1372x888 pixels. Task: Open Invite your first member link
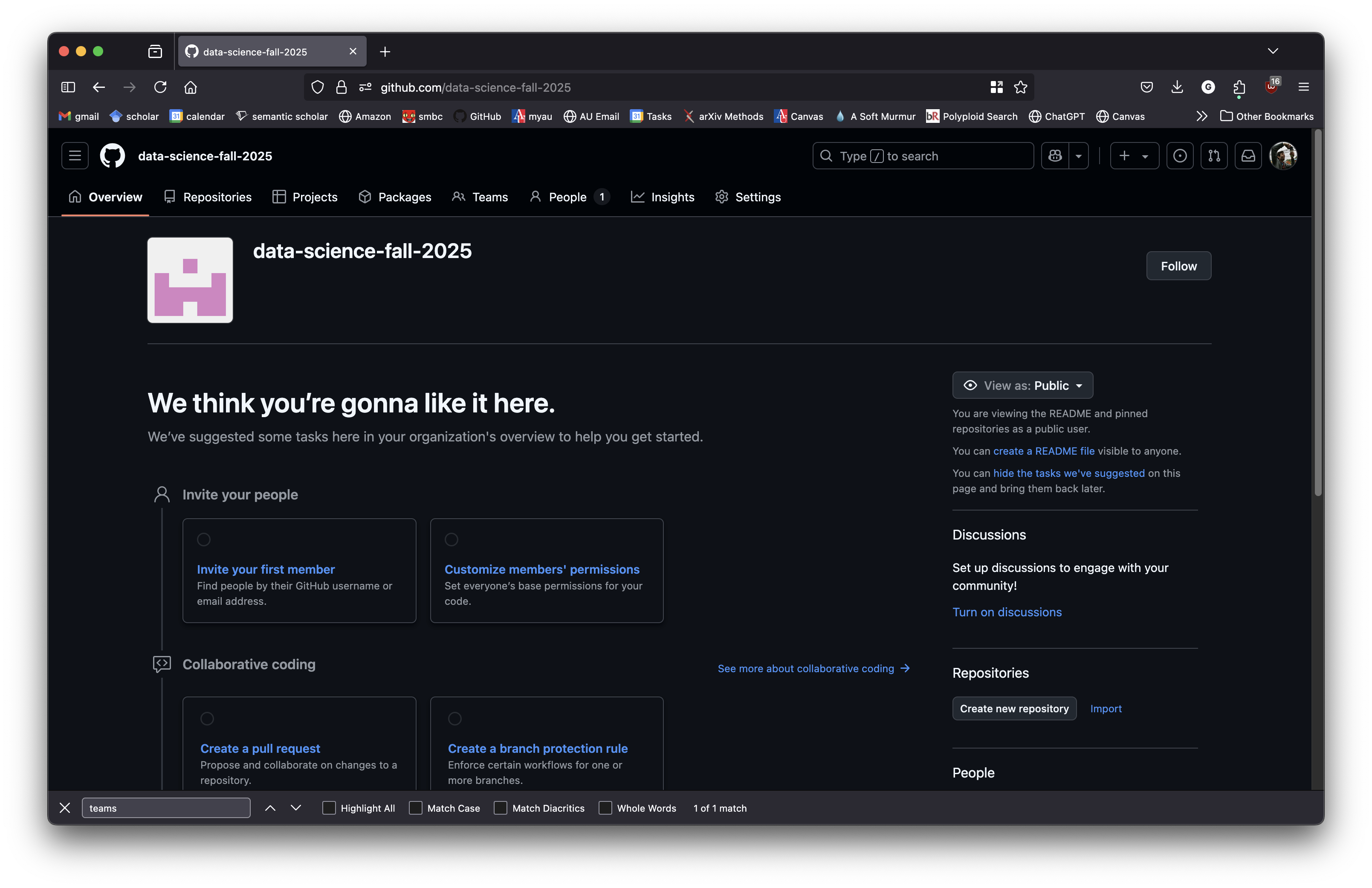(x=266, y=569)
